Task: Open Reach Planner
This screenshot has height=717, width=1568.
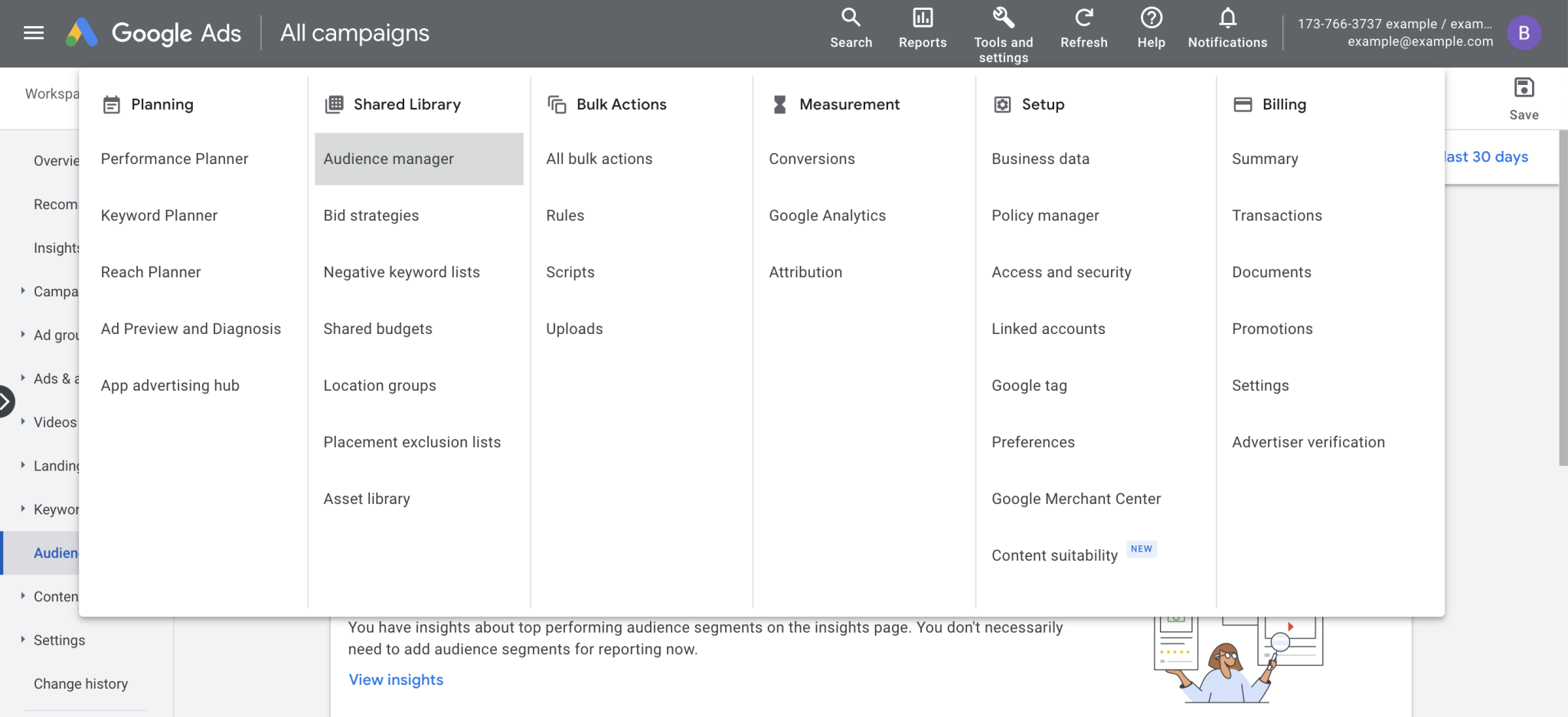Action: click(151, 272)
